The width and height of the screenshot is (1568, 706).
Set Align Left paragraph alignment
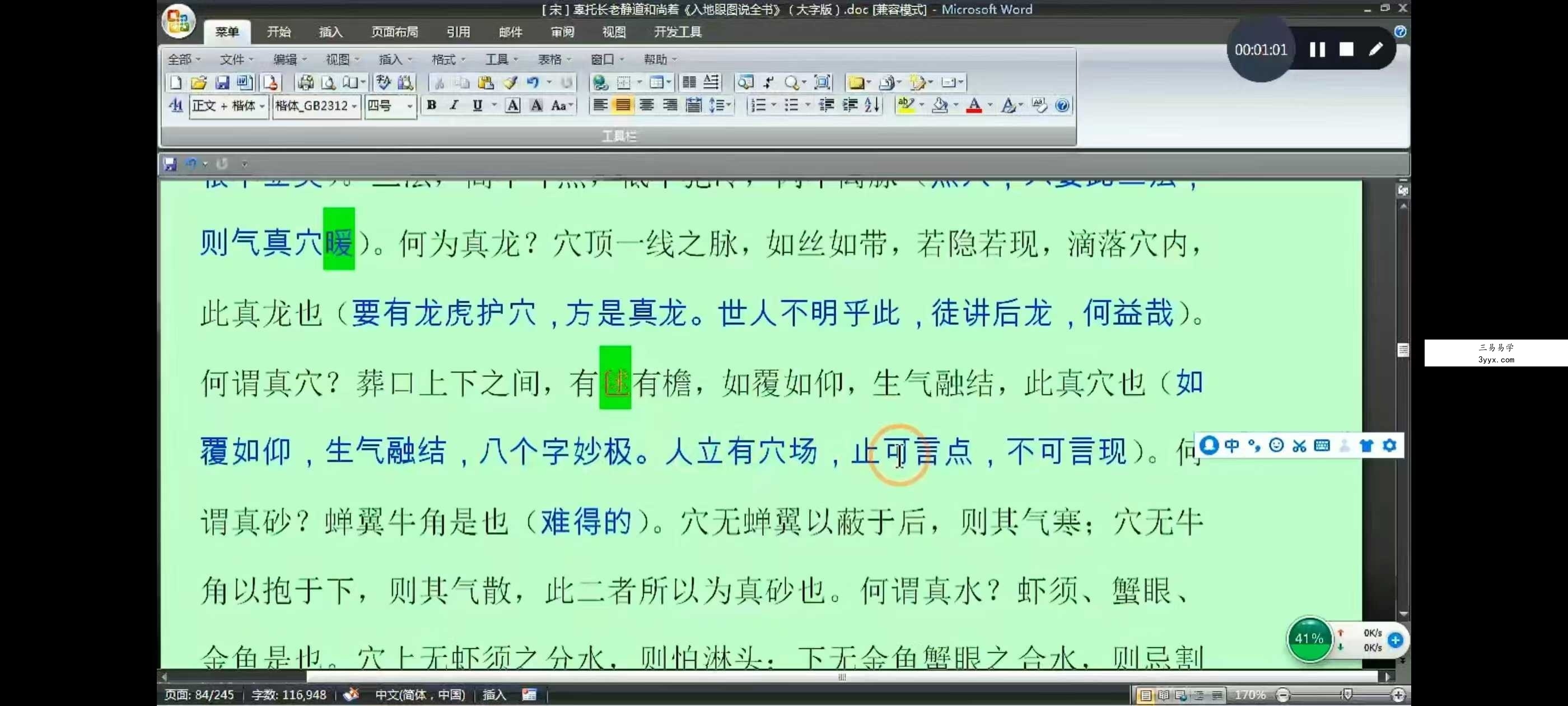click(x=600, y=105)
